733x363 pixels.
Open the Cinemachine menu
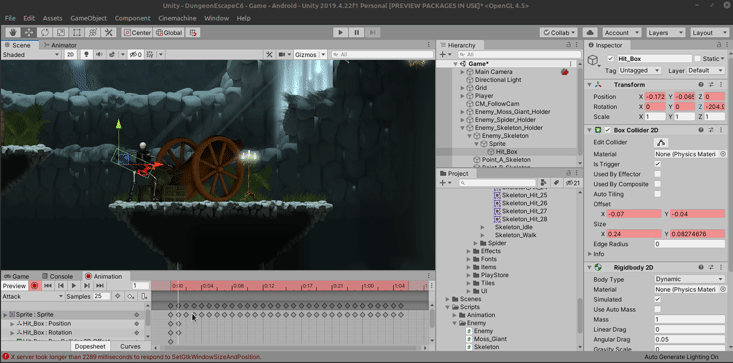(x=177, y=18)
